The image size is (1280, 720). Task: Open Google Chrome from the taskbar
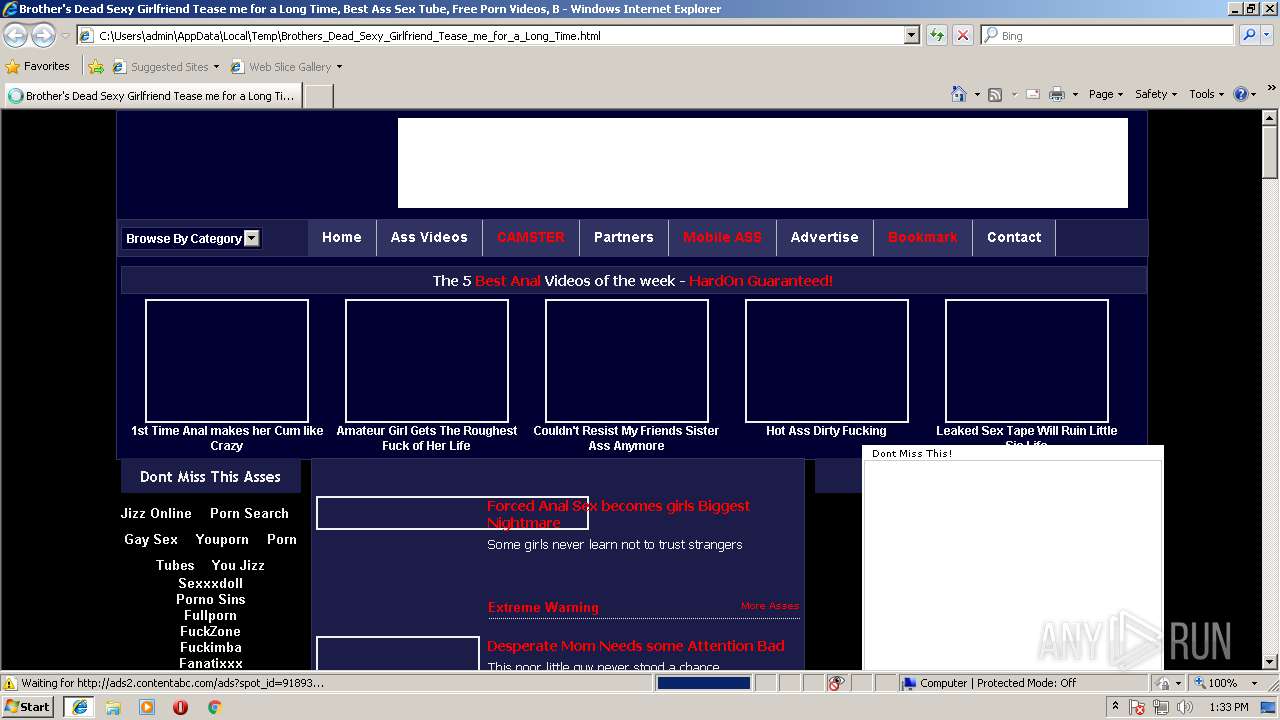[214, 707]
